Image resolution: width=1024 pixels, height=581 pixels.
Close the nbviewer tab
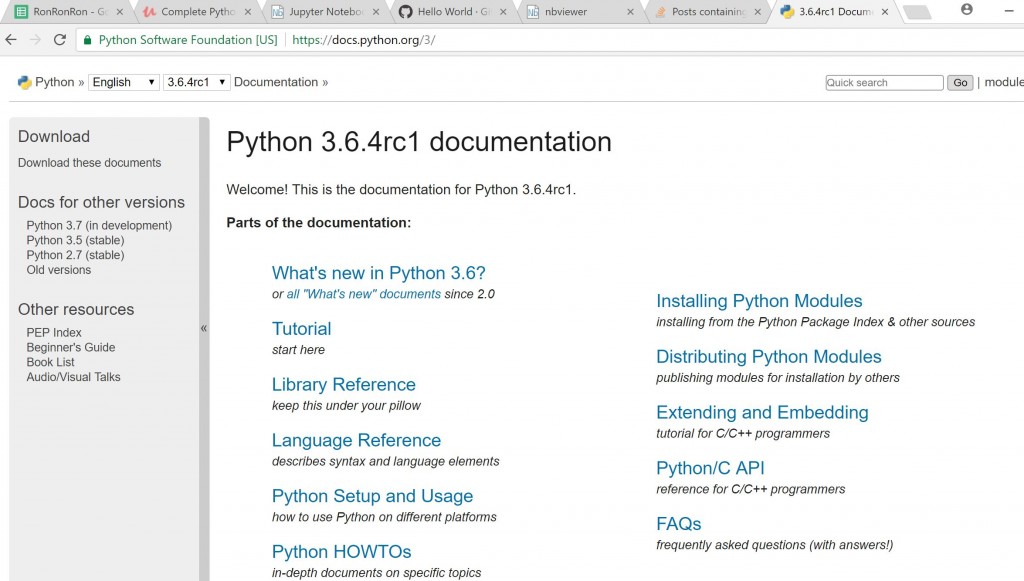coord(630,12)
